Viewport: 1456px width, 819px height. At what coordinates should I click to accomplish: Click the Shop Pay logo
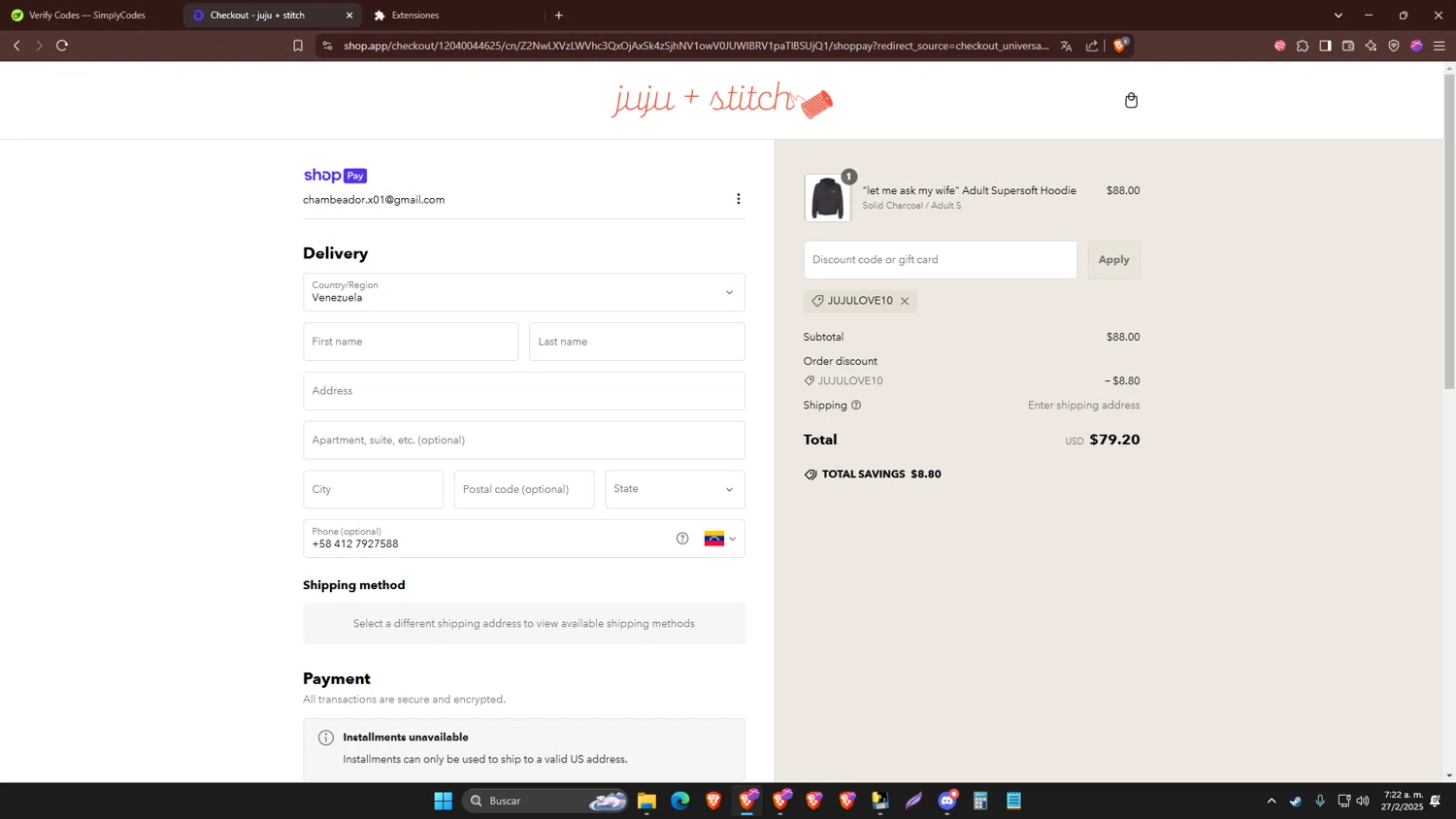point(335,176)
